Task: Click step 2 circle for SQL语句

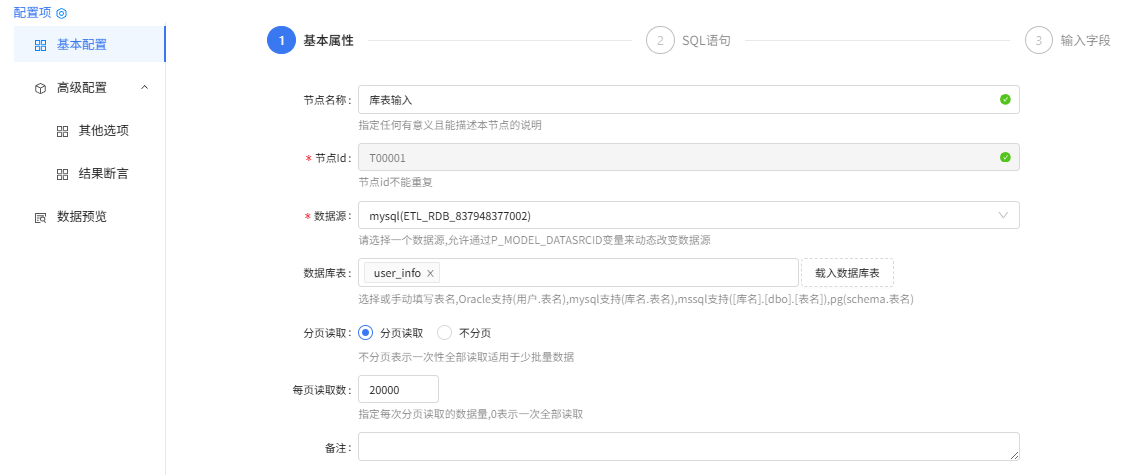Action: coord(660,40)
